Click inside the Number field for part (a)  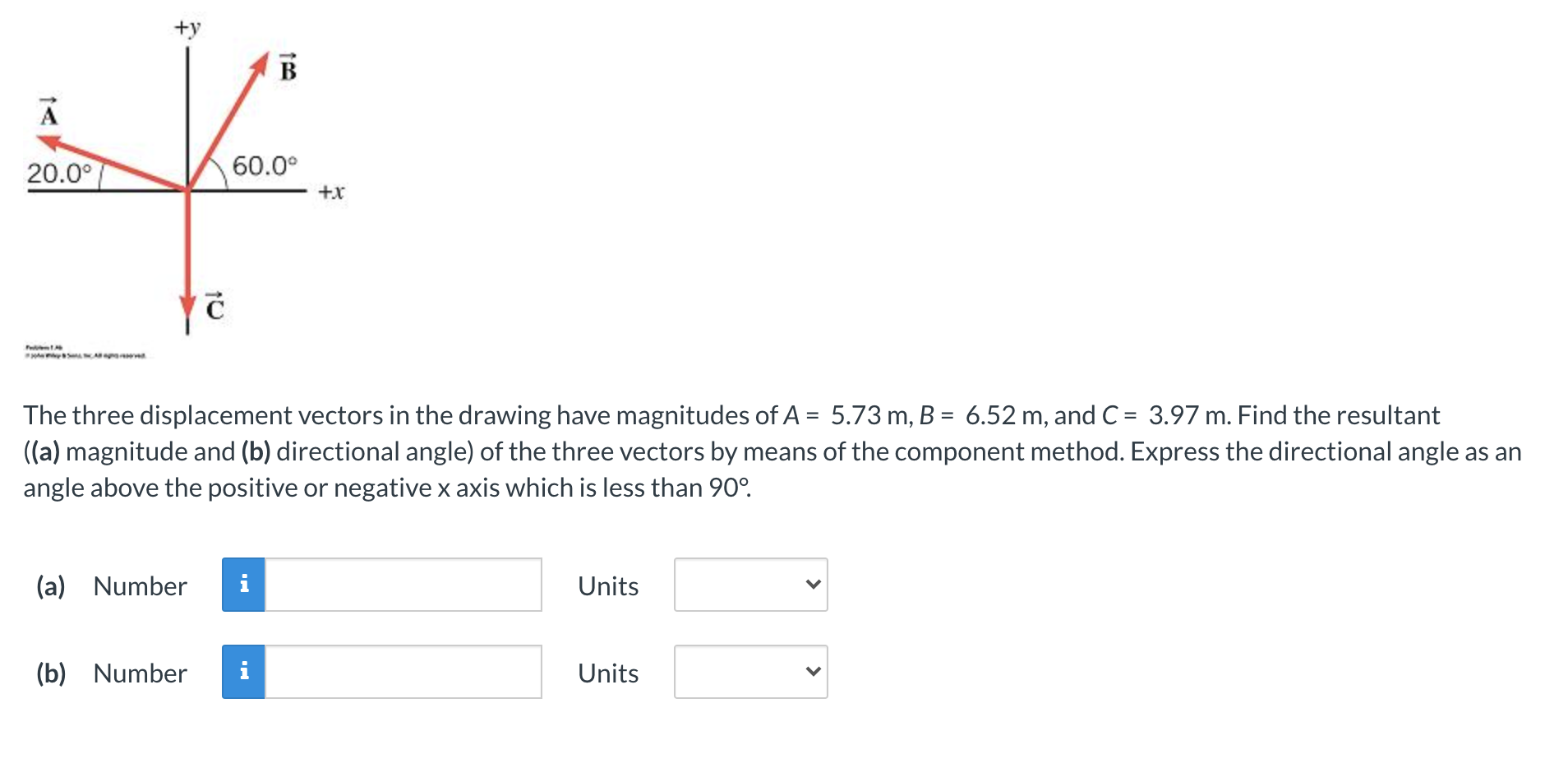403,585
